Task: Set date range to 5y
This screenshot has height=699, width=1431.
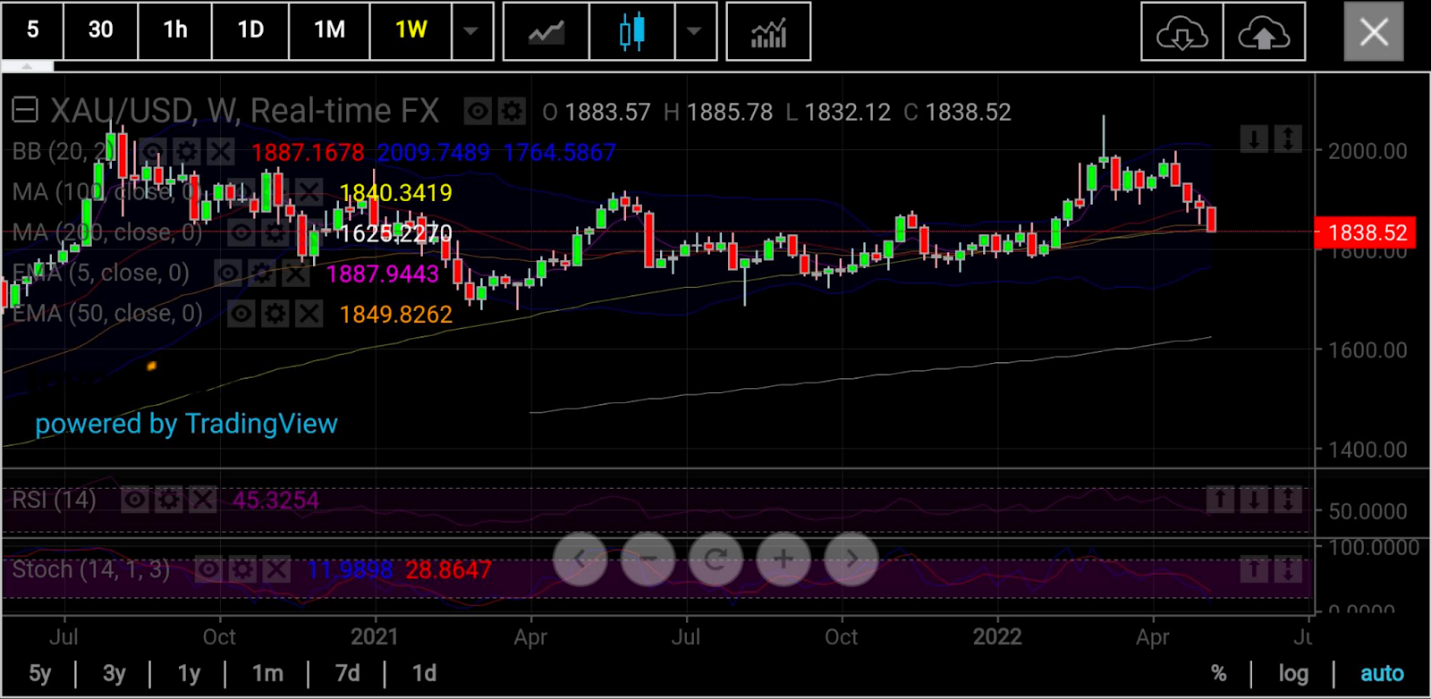Action: coord(40,673)
